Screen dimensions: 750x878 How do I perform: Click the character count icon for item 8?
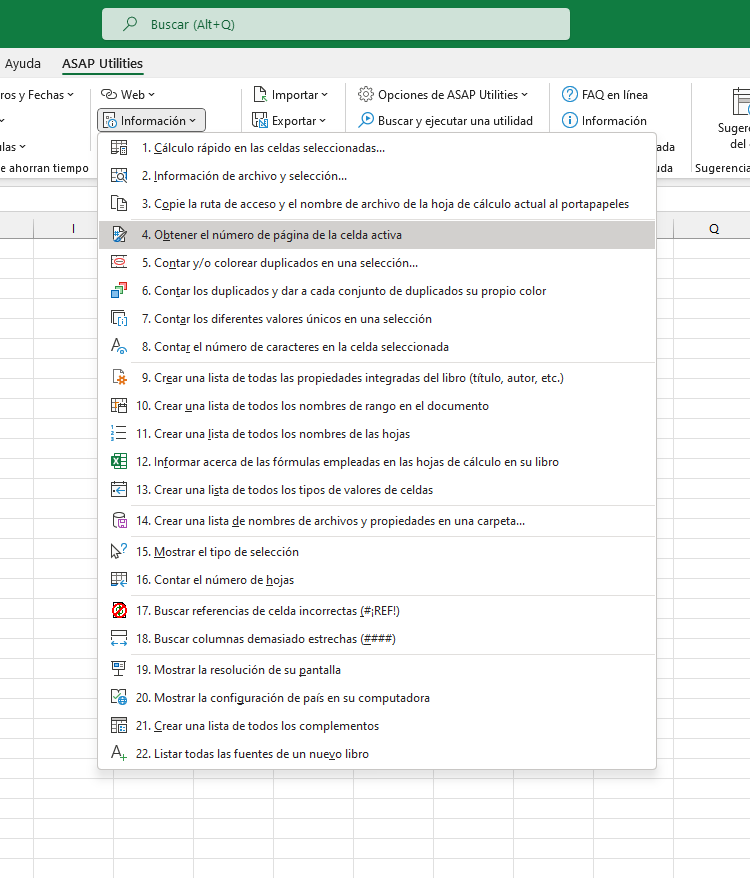(119, 347)
